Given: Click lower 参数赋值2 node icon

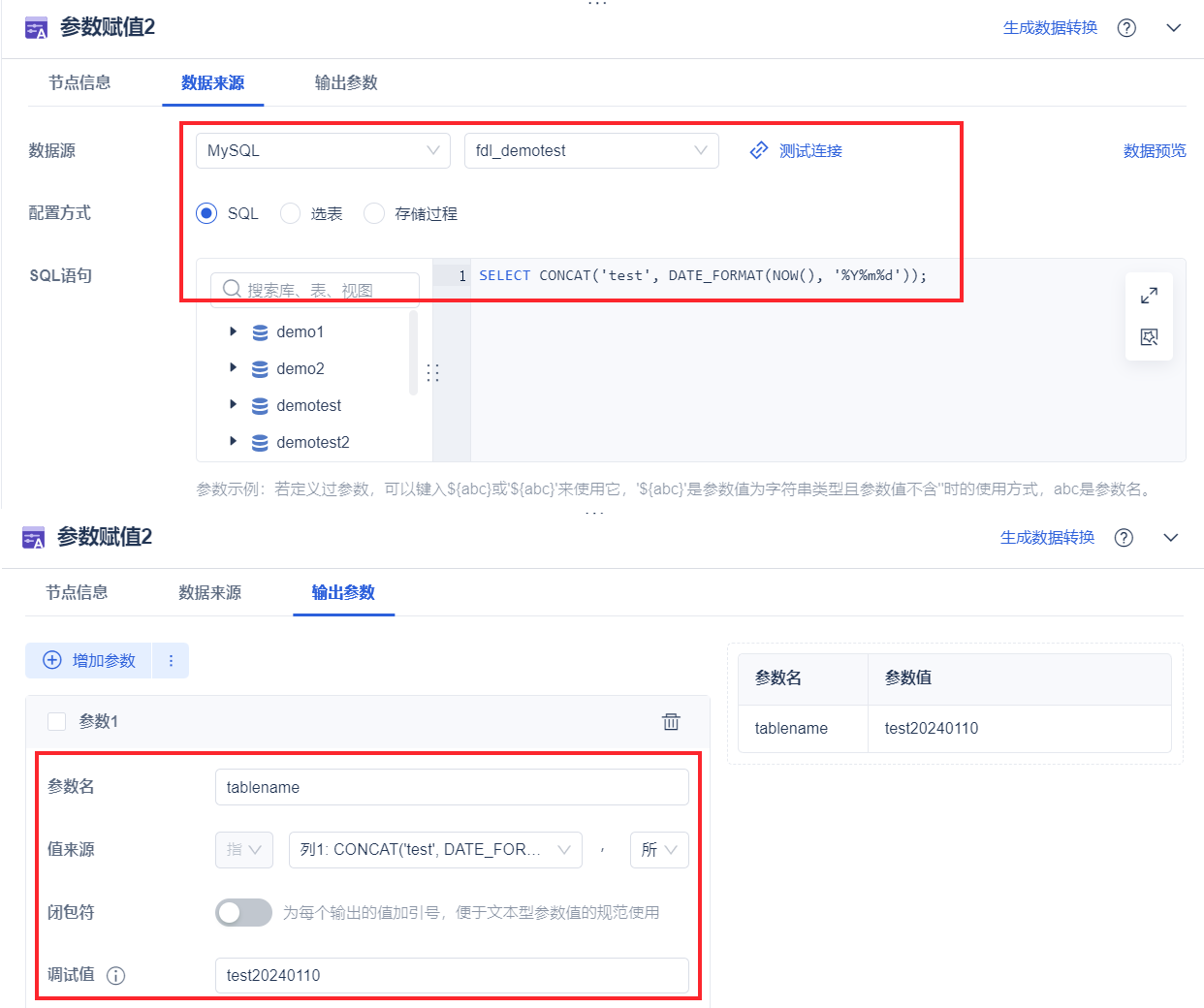Looking at the screenshot, I should tap(34, 538).
